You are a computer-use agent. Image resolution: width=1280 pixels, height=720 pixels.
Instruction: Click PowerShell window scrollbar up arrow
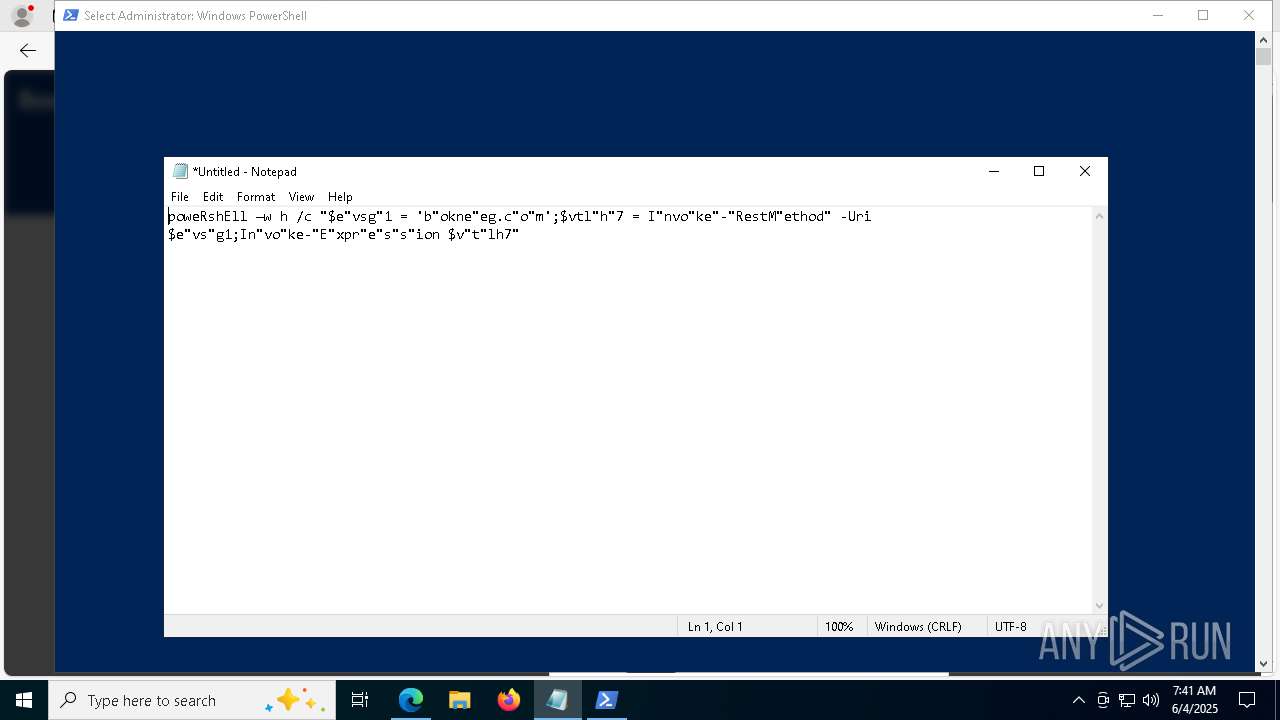click(x=1263, y=39)
